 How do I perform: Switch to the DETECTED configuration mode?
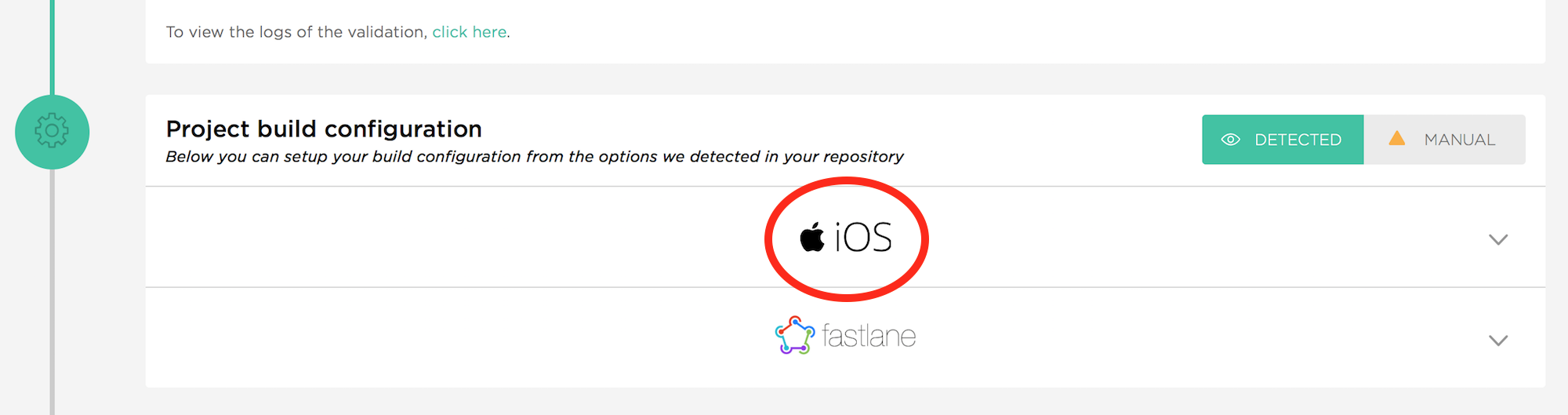[1283, 140]
